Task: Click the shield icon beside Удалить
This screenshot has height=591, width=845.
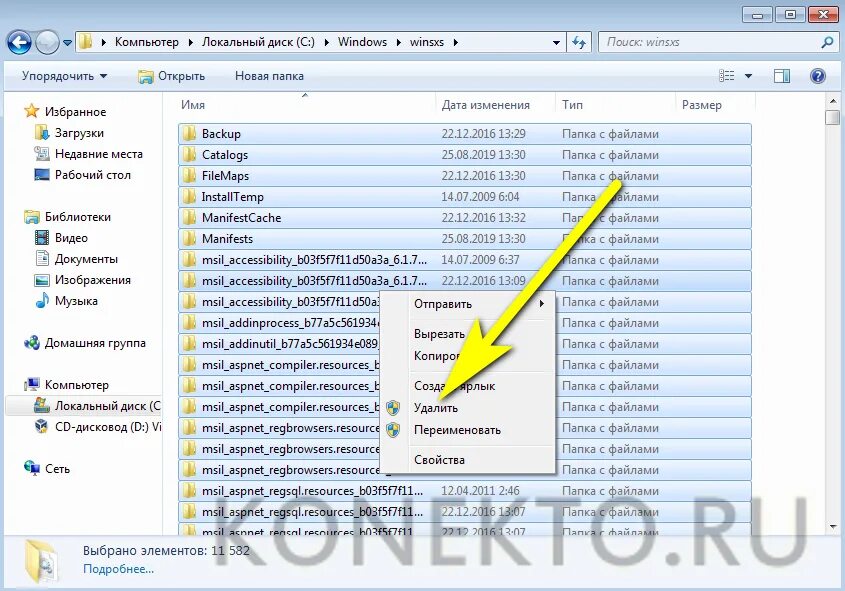Action: [x=393, y=408]
